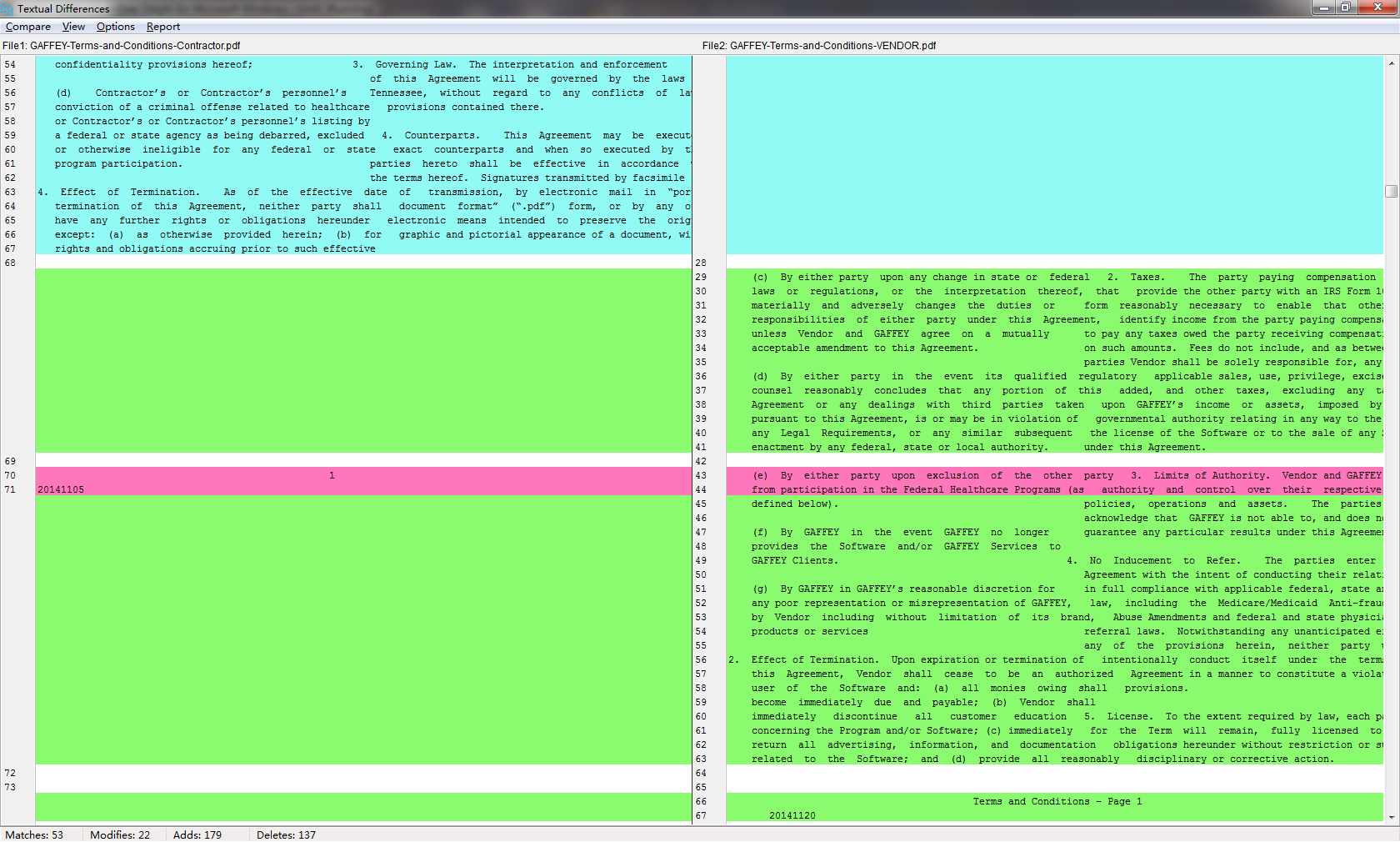1400x842 pixels.
Task: Click right pane line number 66
Action: click(701, 801)
